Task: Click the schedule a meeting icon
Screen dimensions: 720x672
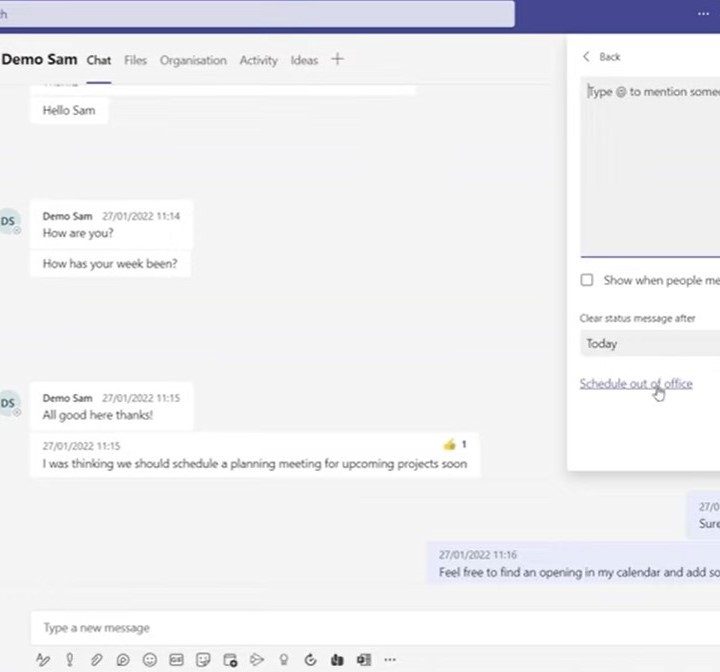Action: pos(230,660)
